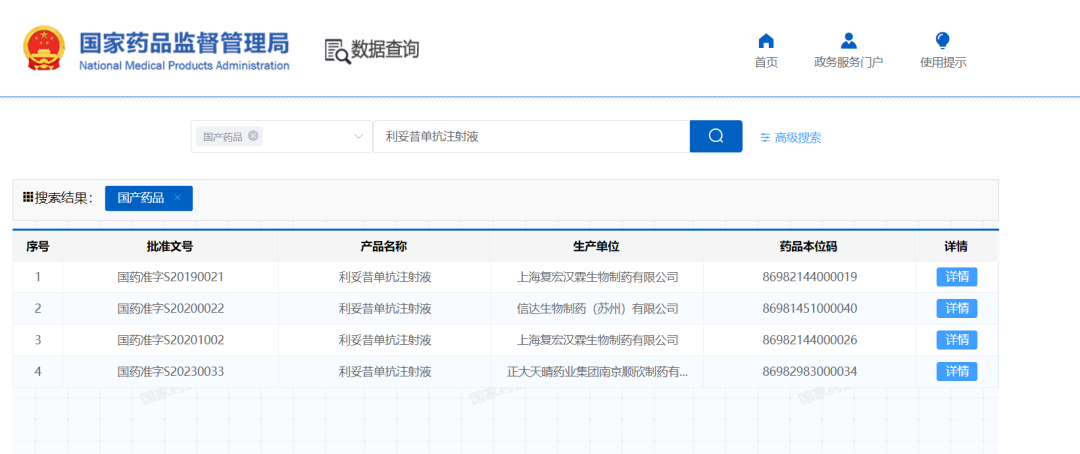Viewport: 1080px width, 454px height.
Task: Click the 批准文号 column header
Action: coord(170,247)
